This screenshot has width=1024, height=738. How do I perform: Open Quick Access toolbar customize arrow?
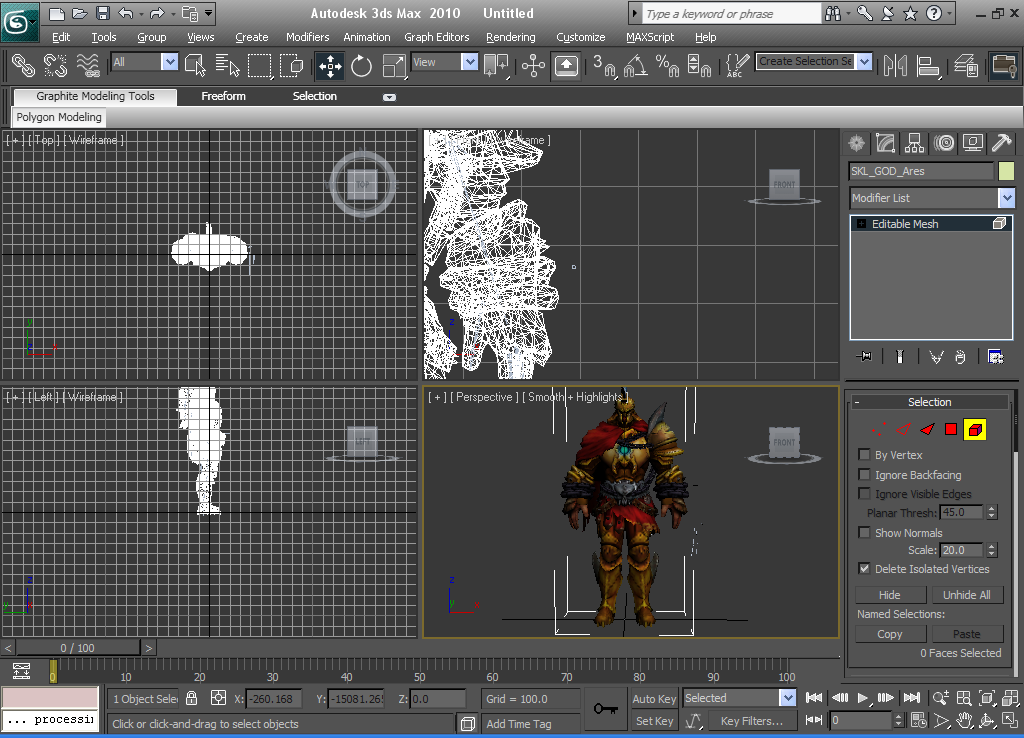point(208,12)
